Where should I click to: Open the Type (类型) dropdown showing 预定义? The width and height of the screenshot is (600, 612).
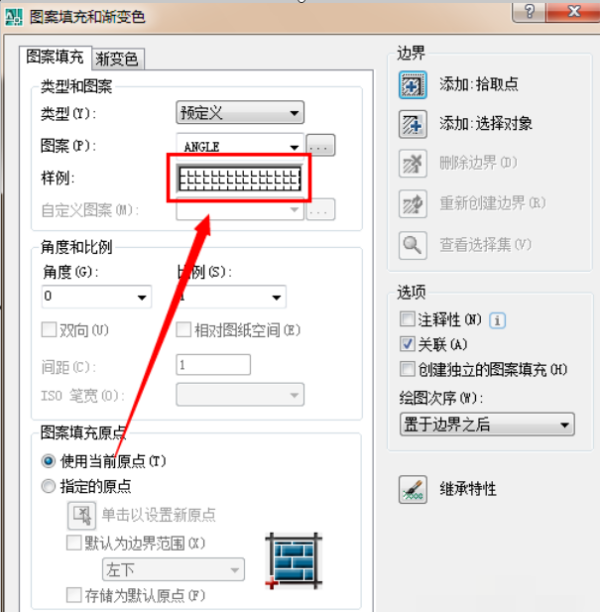pos(240,113)
